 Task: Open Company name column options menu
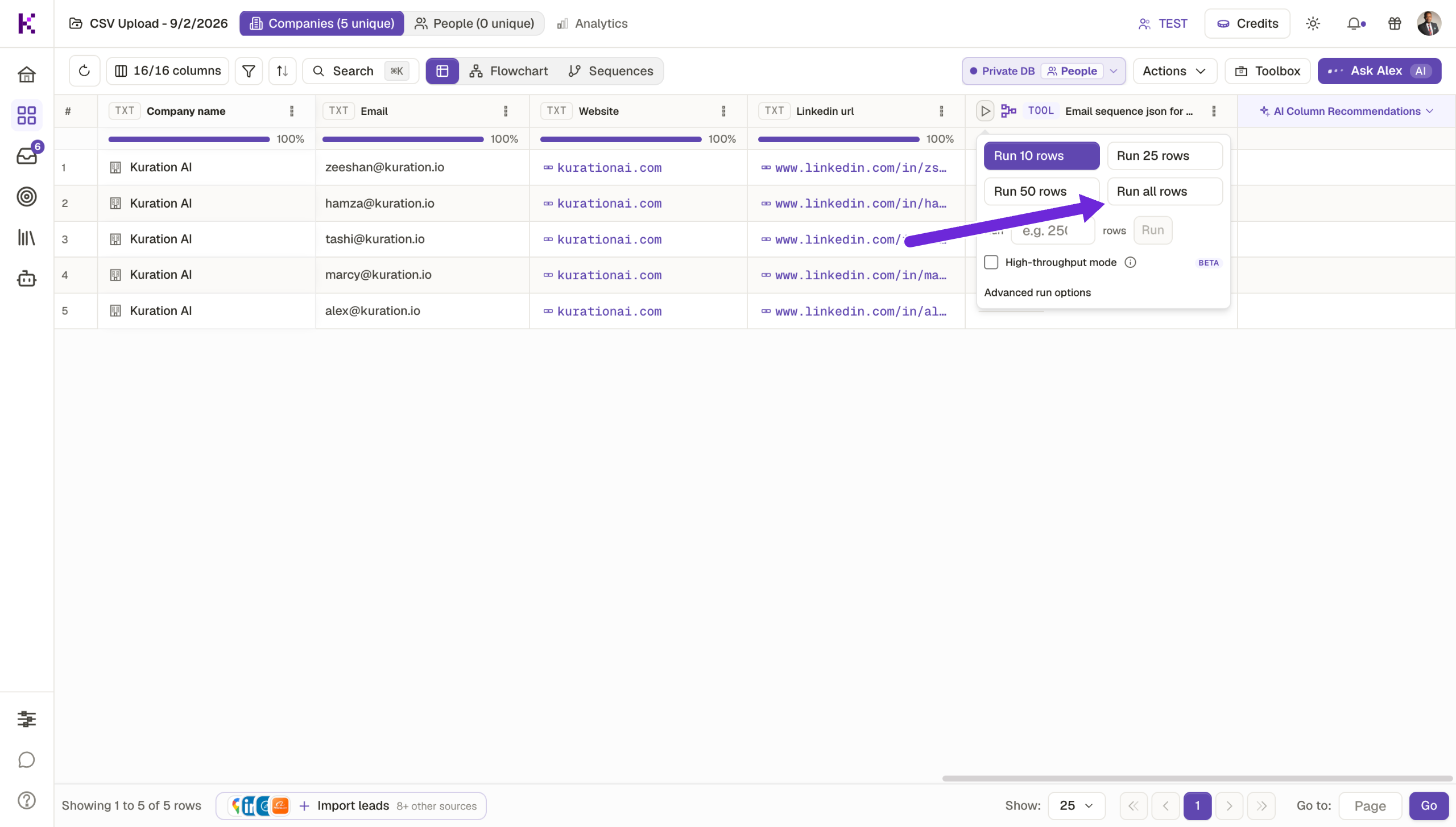[x=292, y=111]
